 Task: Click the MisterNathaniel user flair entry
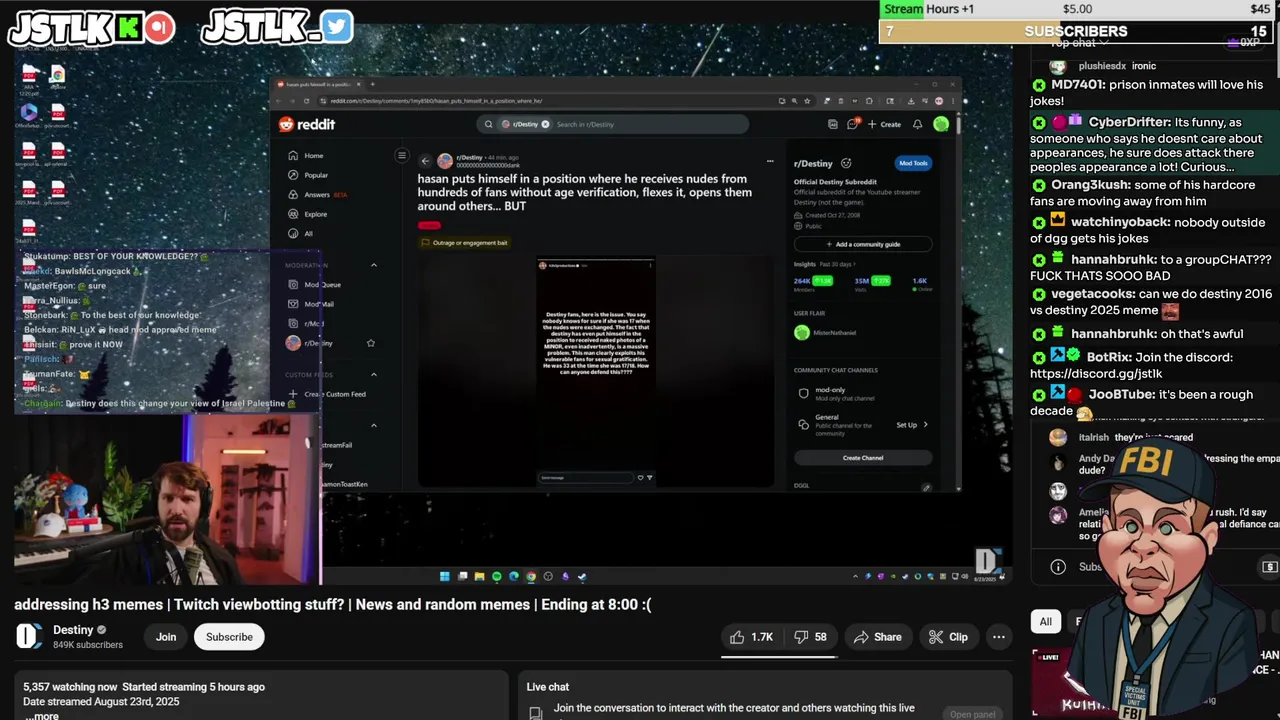pos(826,333)
